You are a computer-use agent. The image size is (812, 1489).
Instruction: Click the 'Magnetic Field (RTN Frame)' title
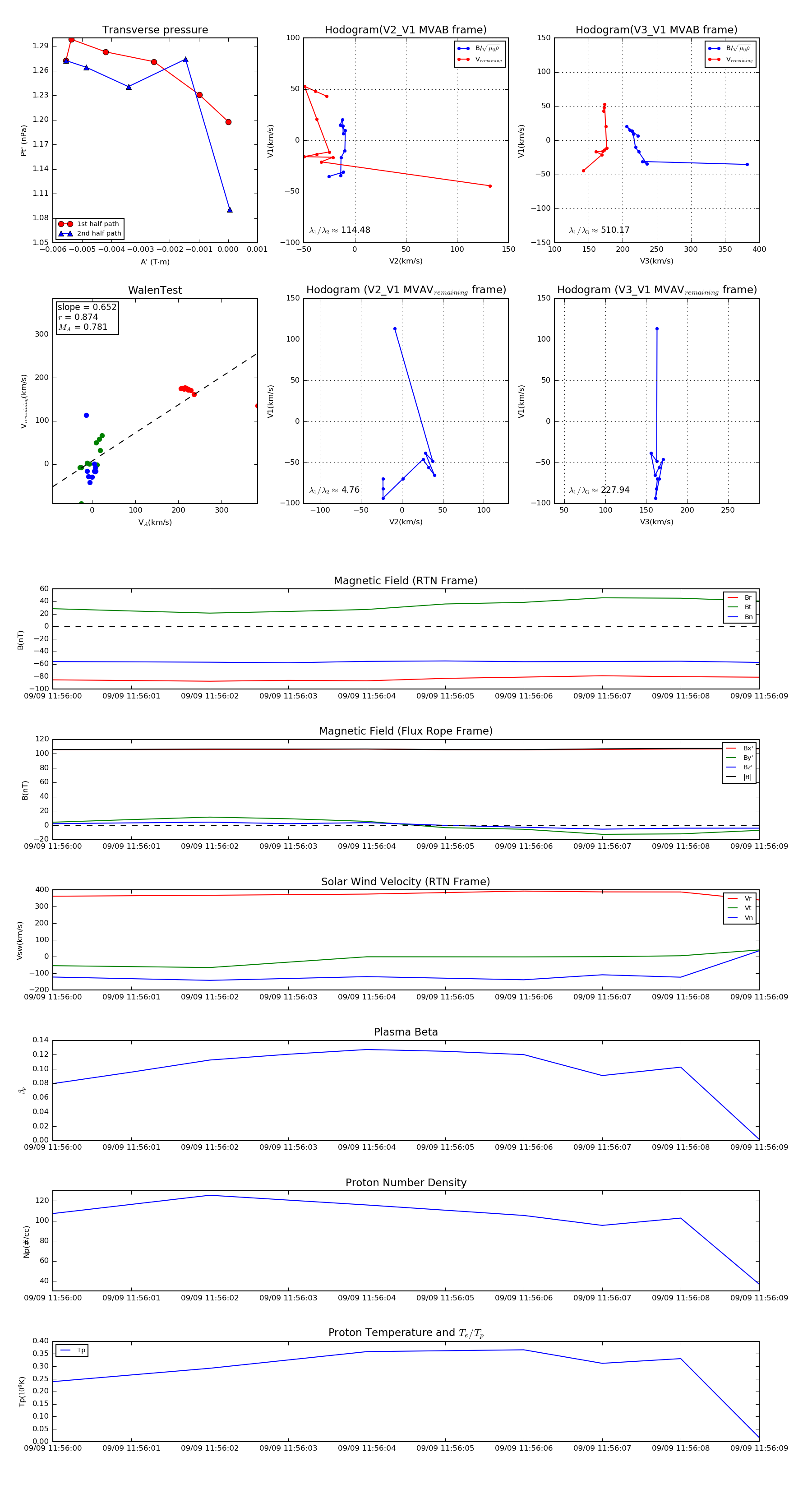[x=406, y=581]
